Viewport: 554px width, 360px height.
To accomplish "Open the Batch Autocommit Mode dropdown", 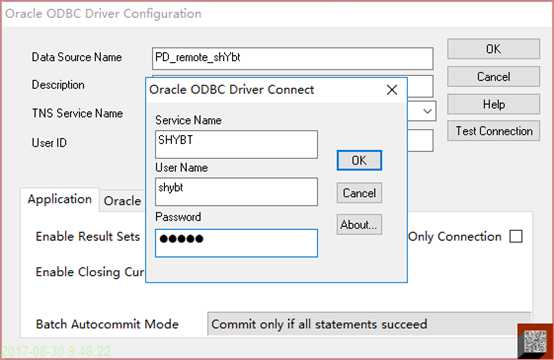I will pyautogui.click(x=369, y=324).
